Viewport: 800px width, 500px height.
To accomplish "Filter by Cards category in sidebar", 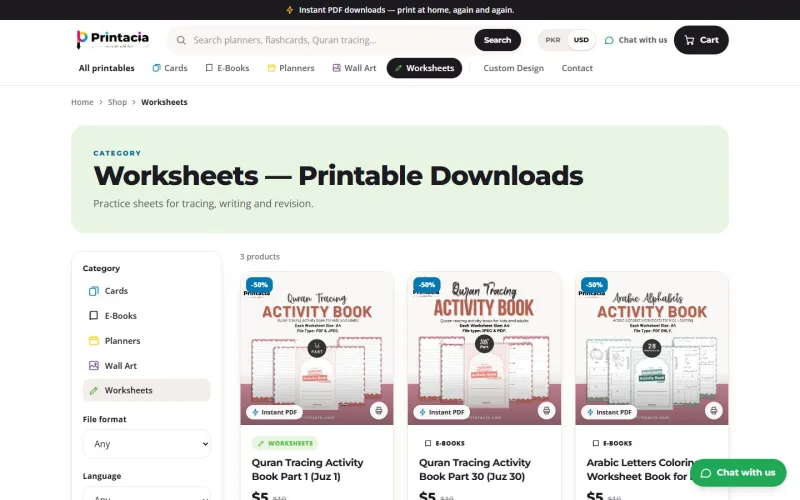I will tap(146, 291).
